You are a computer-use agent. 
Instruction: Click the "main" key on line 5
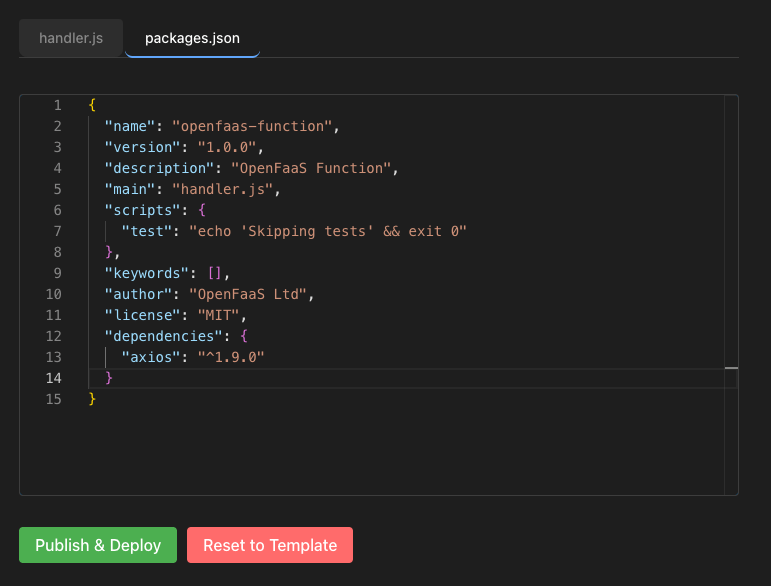(x=130, y=189)
